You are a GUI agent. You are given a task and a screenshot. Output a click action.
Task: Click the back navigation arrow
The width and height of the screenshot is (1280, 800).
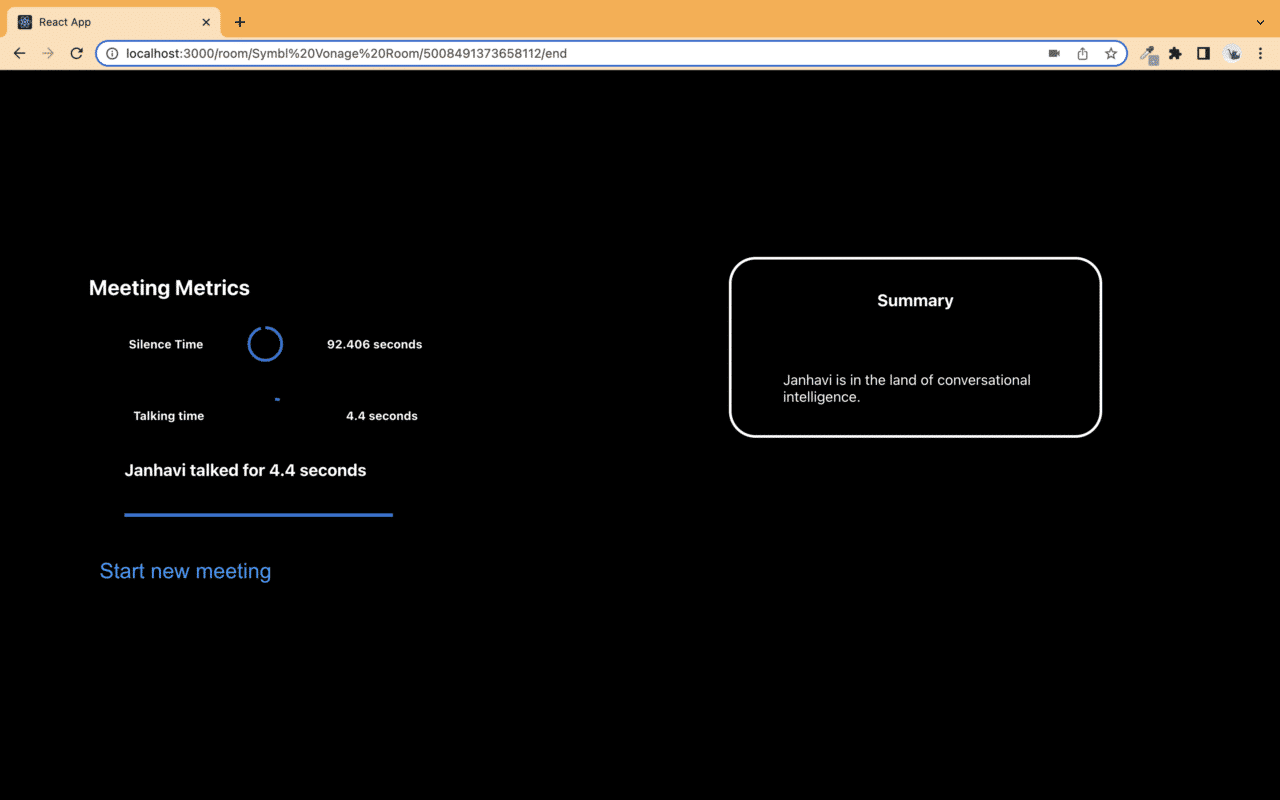click(x=19, y=53)
